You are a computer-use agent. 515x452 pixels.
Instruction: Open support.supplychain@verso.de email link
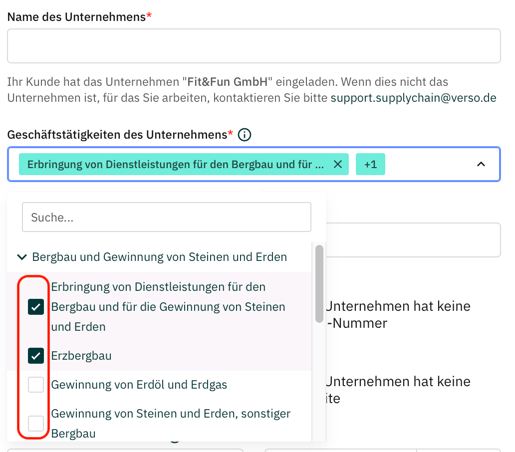click(413, 98)
